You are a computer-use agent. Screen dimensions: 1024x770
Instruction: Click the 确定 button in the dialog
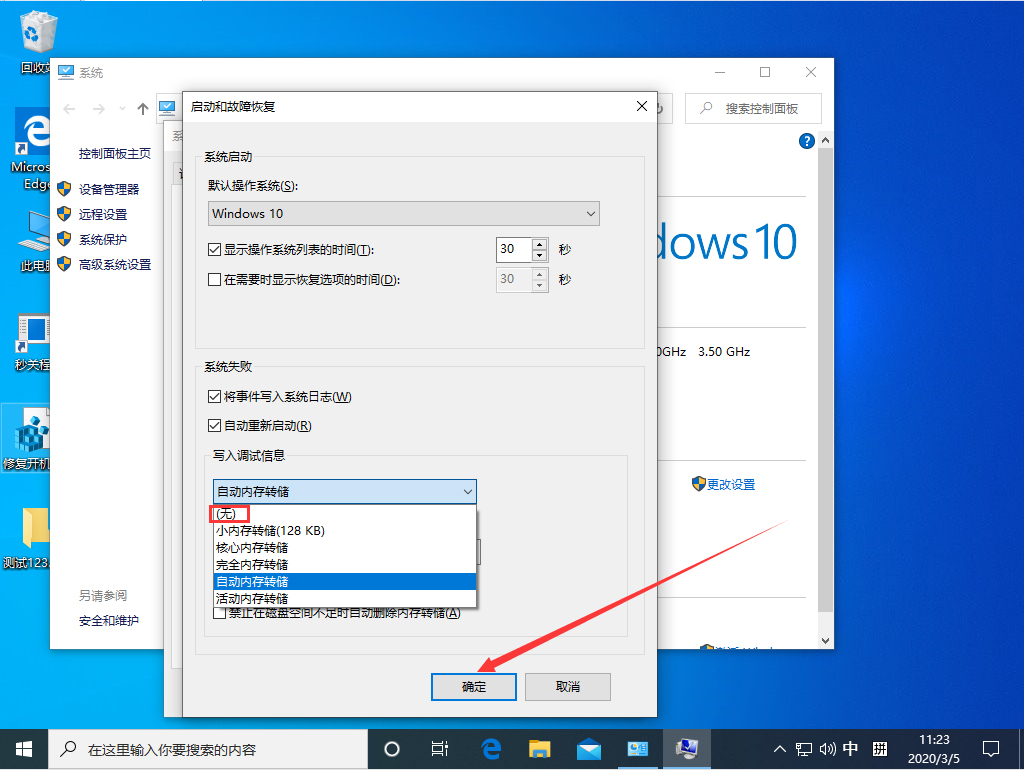[473, 687]
